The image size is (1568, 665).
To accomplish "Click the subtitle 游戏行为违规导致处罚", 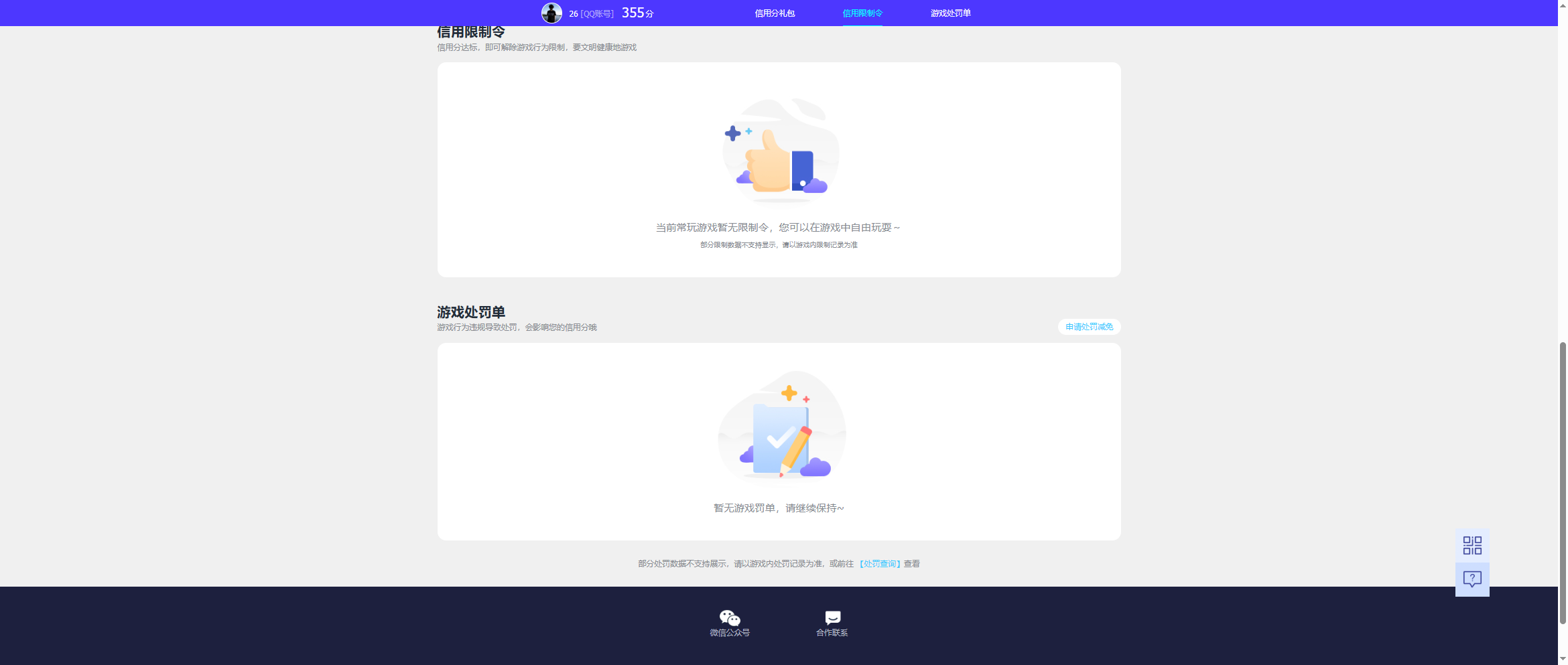I will (477, 327).
